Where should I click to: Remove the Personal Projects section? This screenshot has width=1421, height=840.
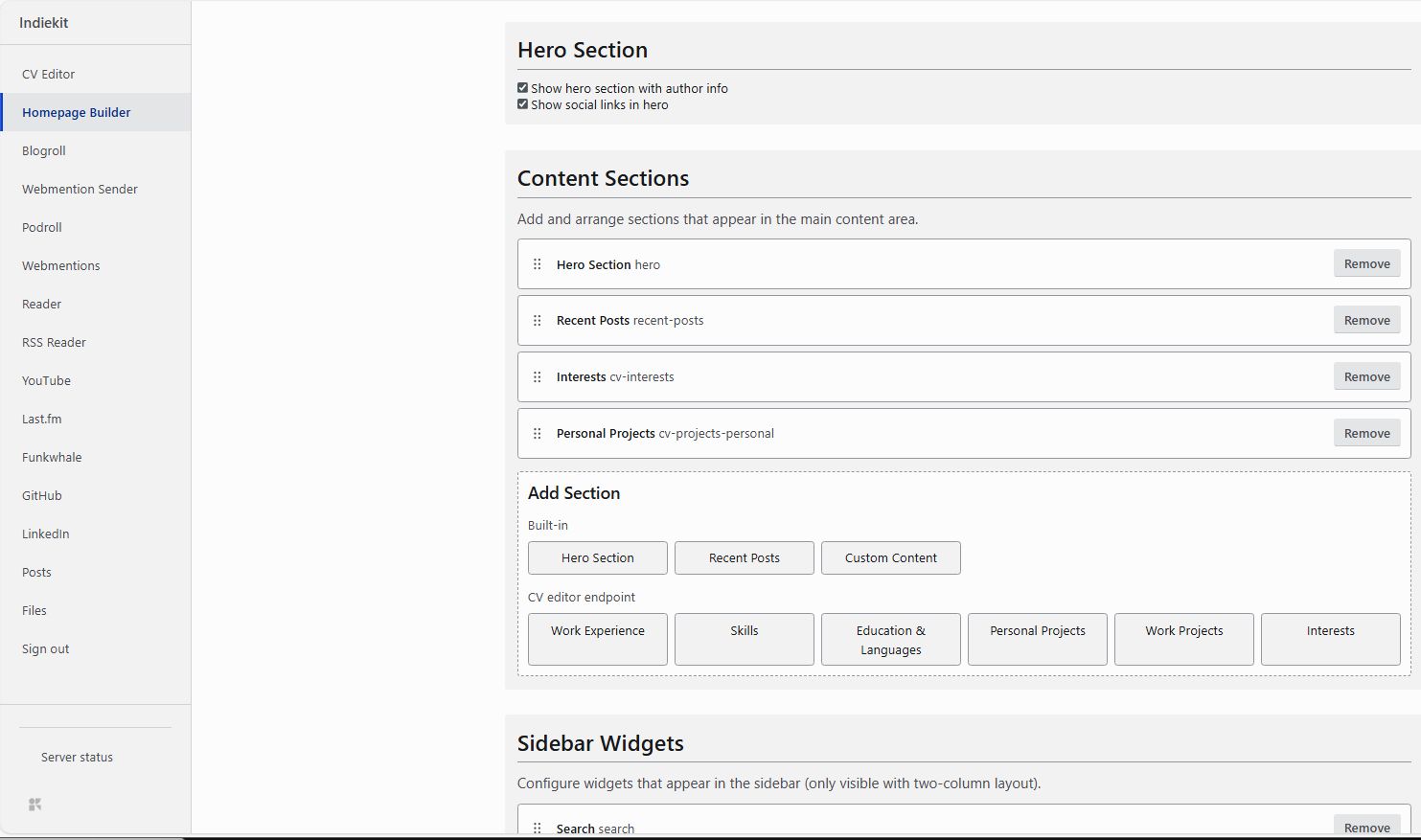(1366, 434)
